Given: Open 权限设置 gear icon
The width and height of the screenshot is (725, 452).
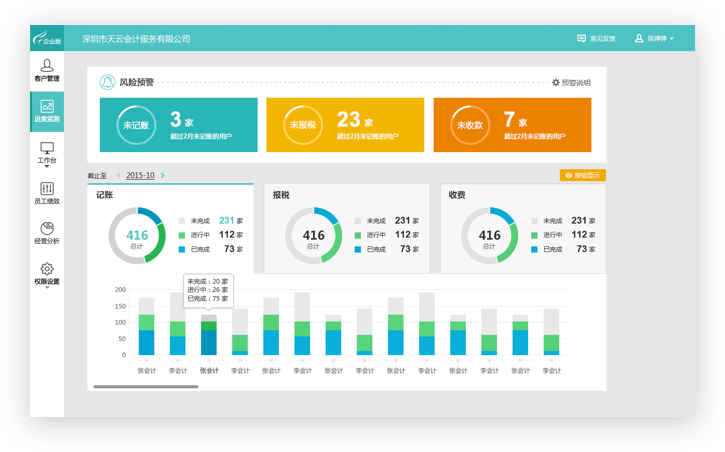Looking at the screenshot, I should [46, 269].
